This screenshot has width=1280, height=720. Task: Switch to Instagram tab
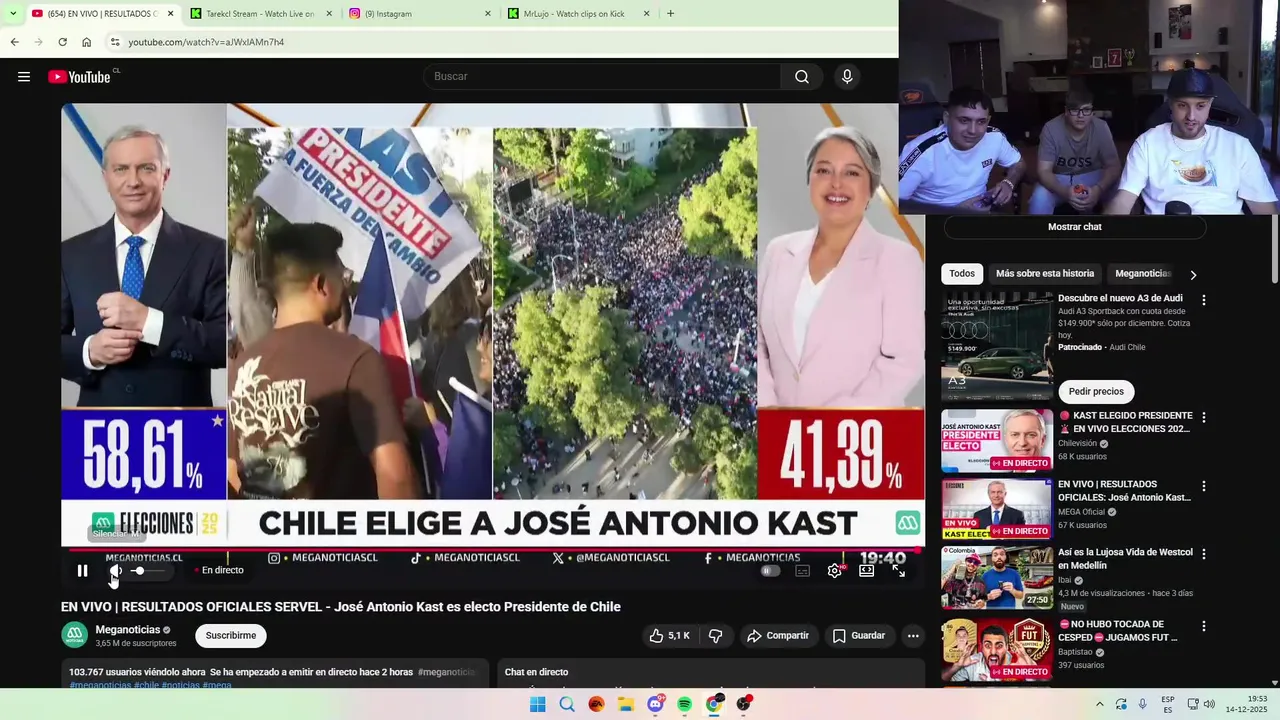[420, 14]
